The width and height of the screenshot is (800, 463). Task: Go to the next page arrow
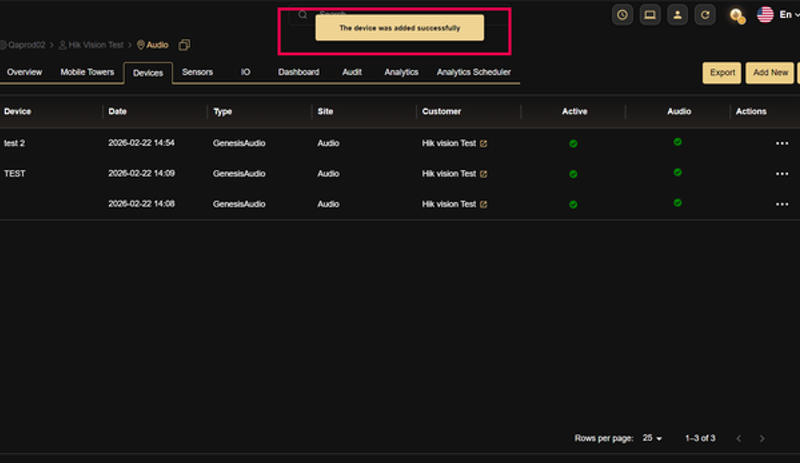762,438
